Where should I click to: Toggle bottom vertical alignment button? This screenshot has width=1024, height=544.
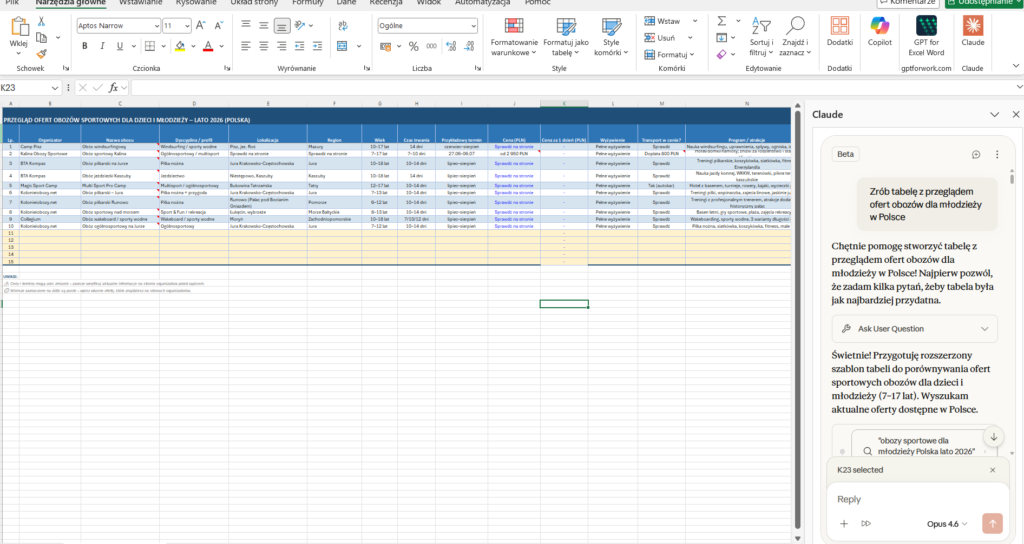[282, 25]
